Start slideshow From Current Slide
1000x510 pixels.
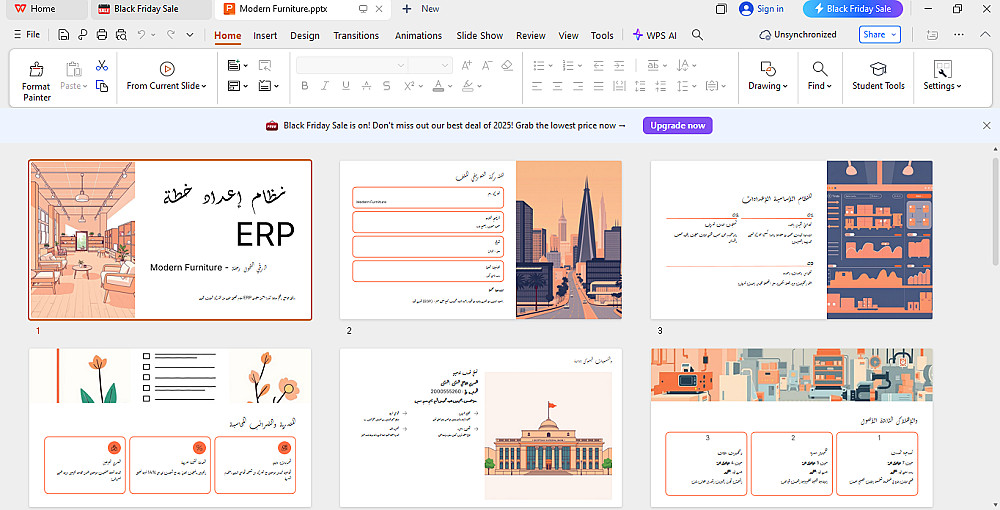(166, 76)
